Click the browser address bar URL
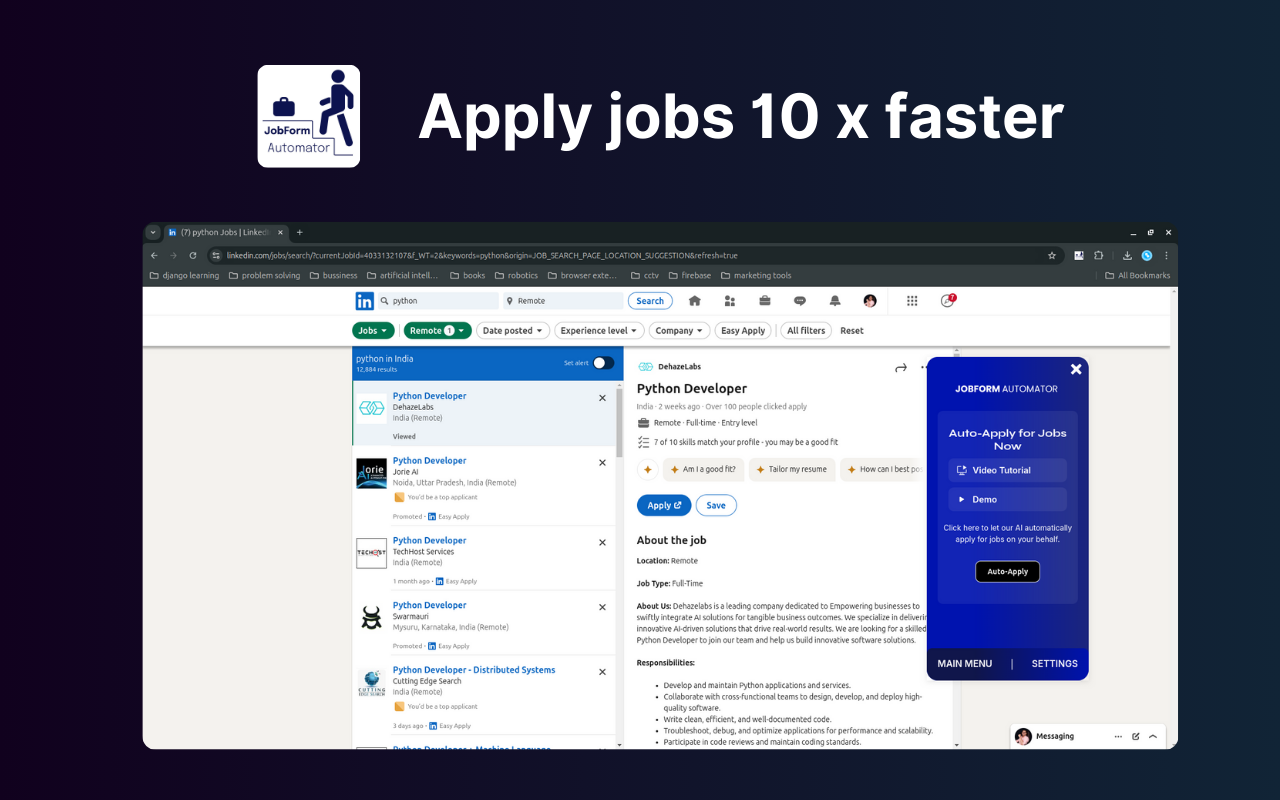This screenshot has height=800, width=1280. 482,256
